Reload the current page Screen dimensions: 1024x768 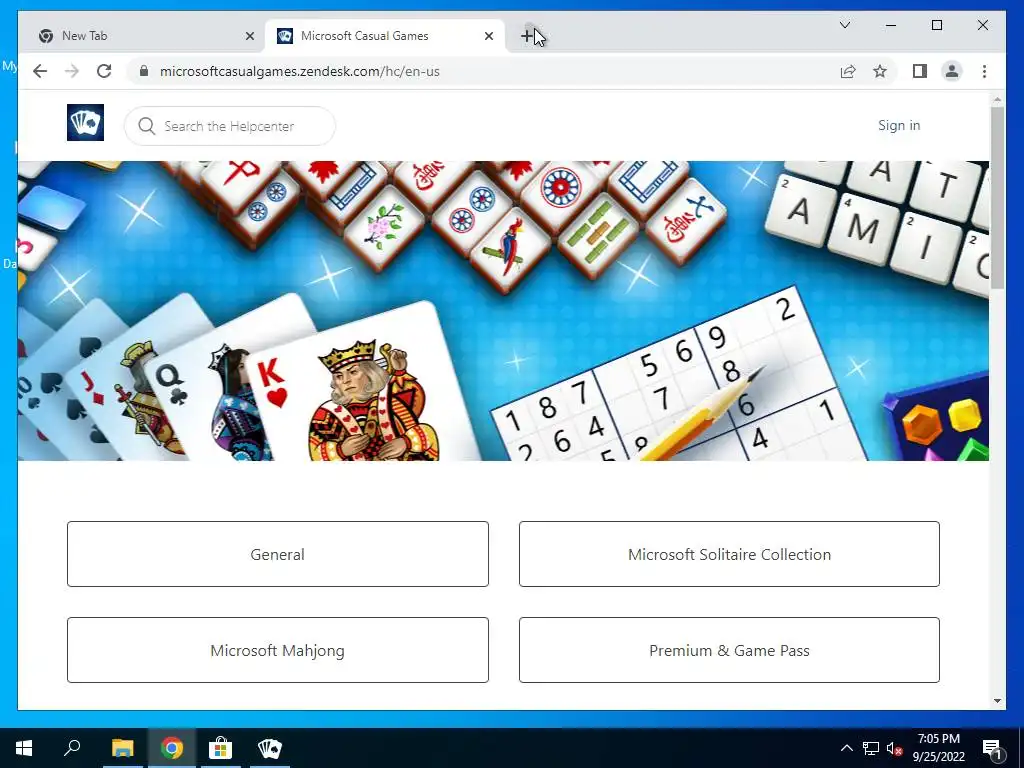coord(104,71)
